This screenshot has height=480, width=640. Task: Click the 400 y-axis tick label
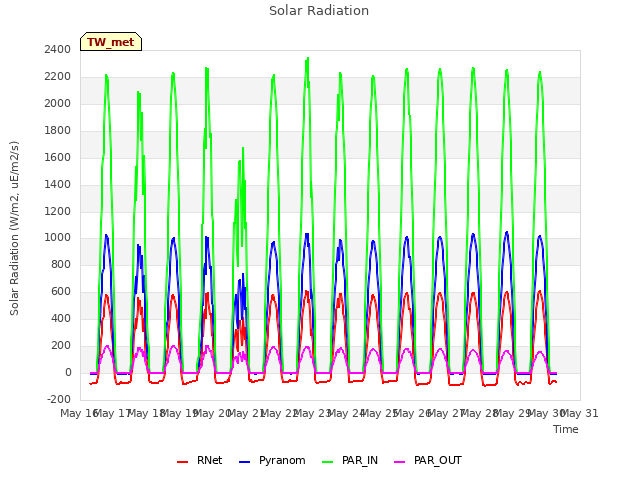[x=61, y=318]
